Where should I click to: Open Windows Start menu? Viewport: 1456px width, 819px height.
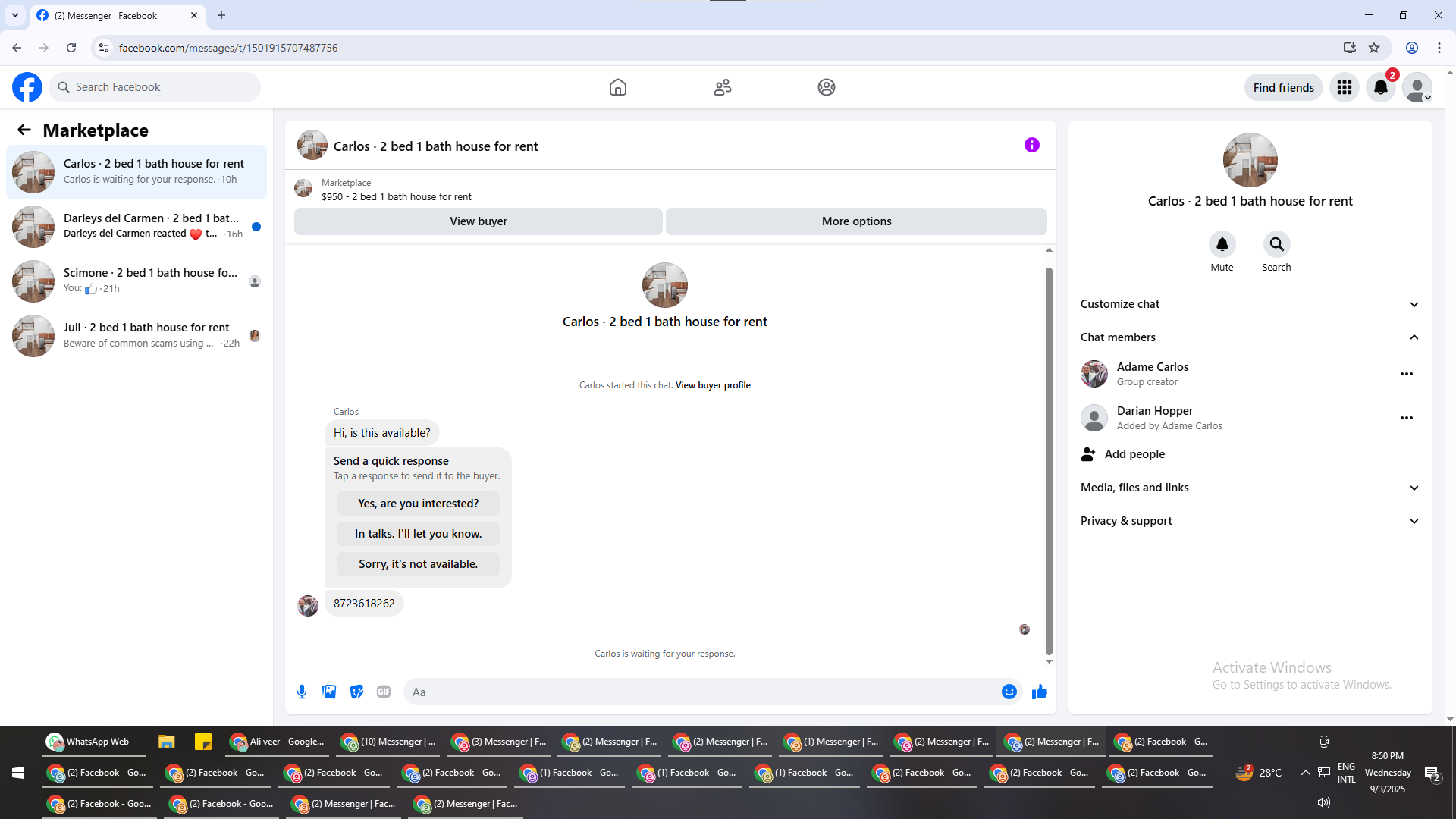(x=18, y=773)
